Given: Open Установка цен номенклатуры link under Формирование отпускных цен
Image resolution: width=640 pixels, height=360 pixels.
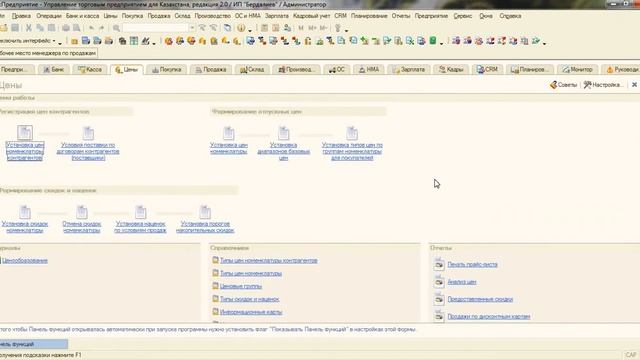Looking at the screenshot, I should 229,148.
